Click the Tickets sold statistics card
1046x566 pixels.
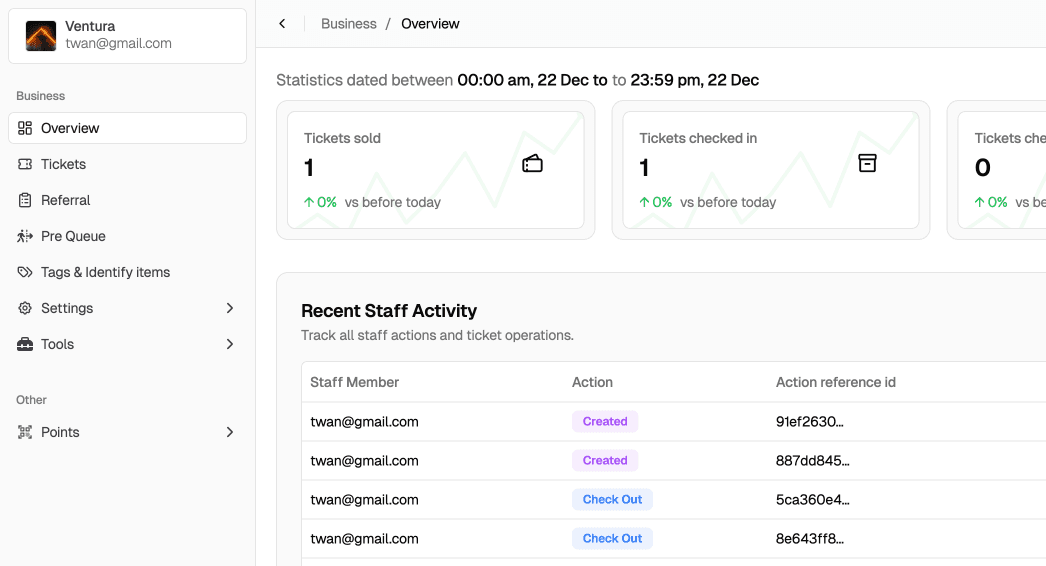tap(436, 170)
